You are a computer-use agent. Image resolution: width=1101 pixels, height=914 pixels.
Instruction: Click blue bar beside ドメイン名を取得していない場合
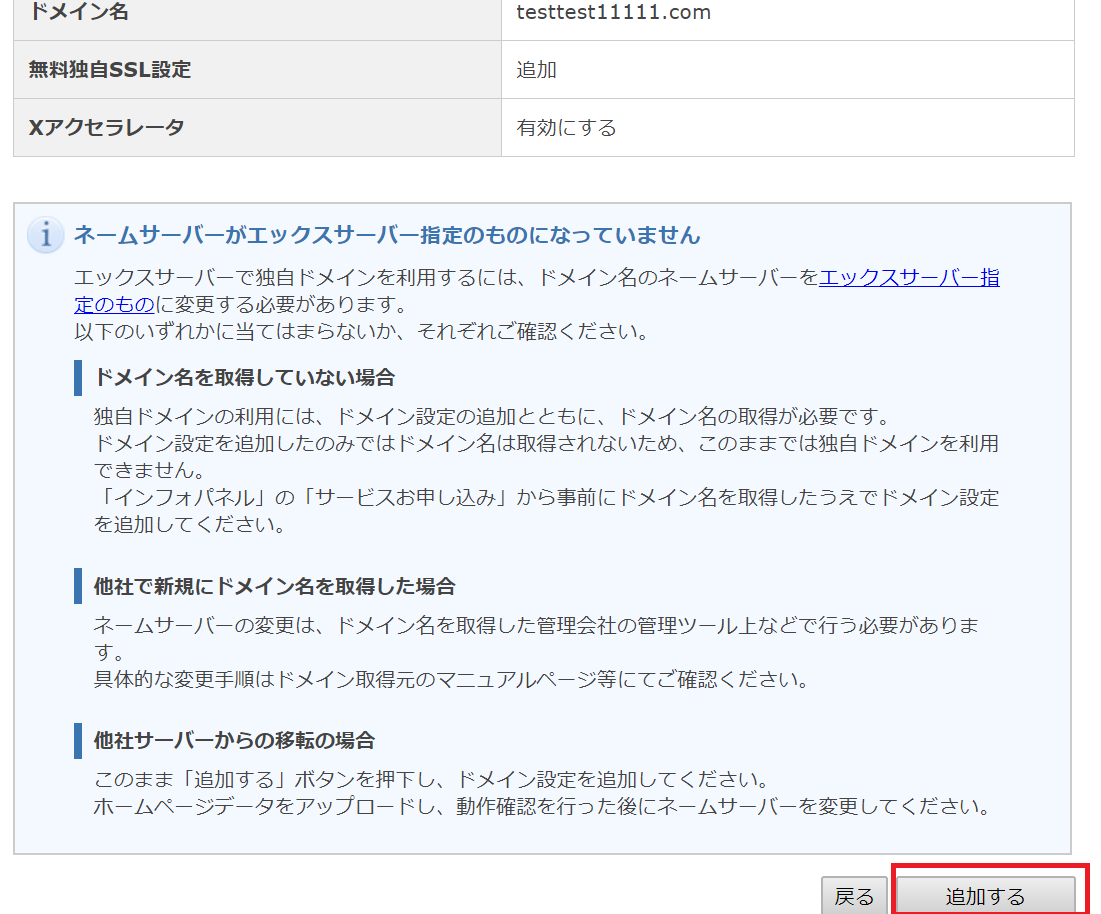[x=78, y=378]
